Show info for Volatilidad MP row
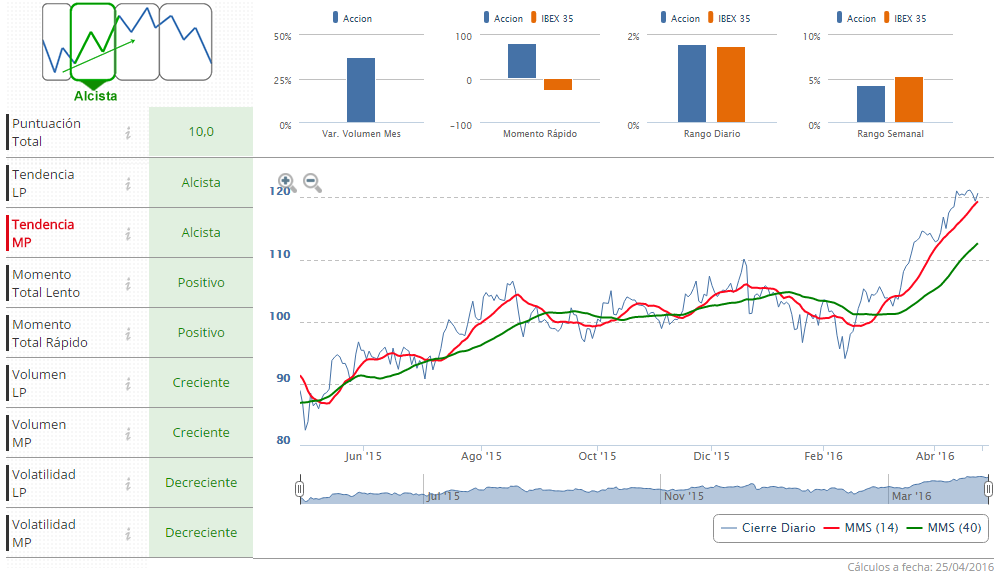This screenshot has height=582, width=998. click(128, 533)
